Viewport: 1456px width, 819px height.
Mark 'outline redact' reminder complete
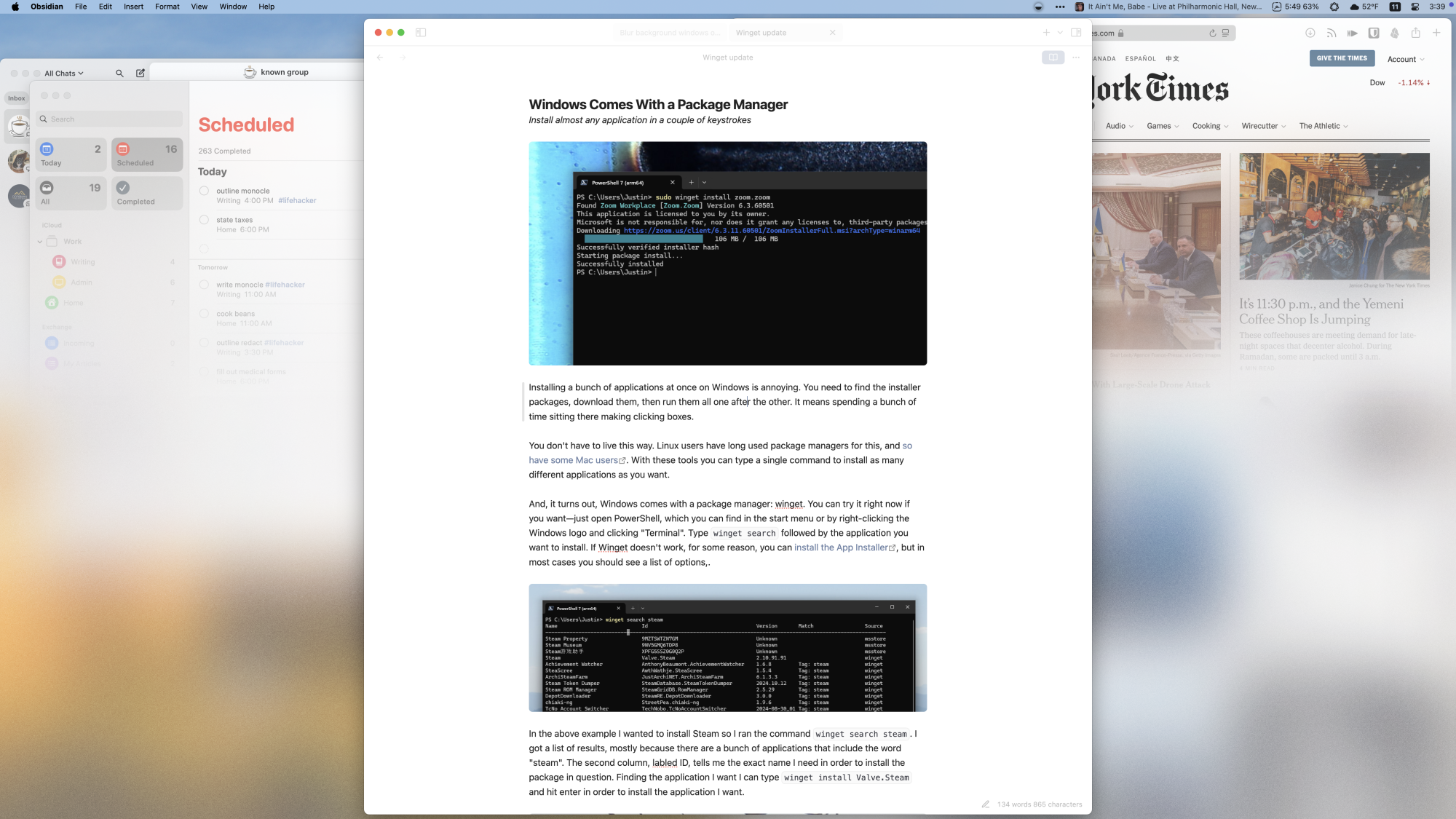coord(204,343)
